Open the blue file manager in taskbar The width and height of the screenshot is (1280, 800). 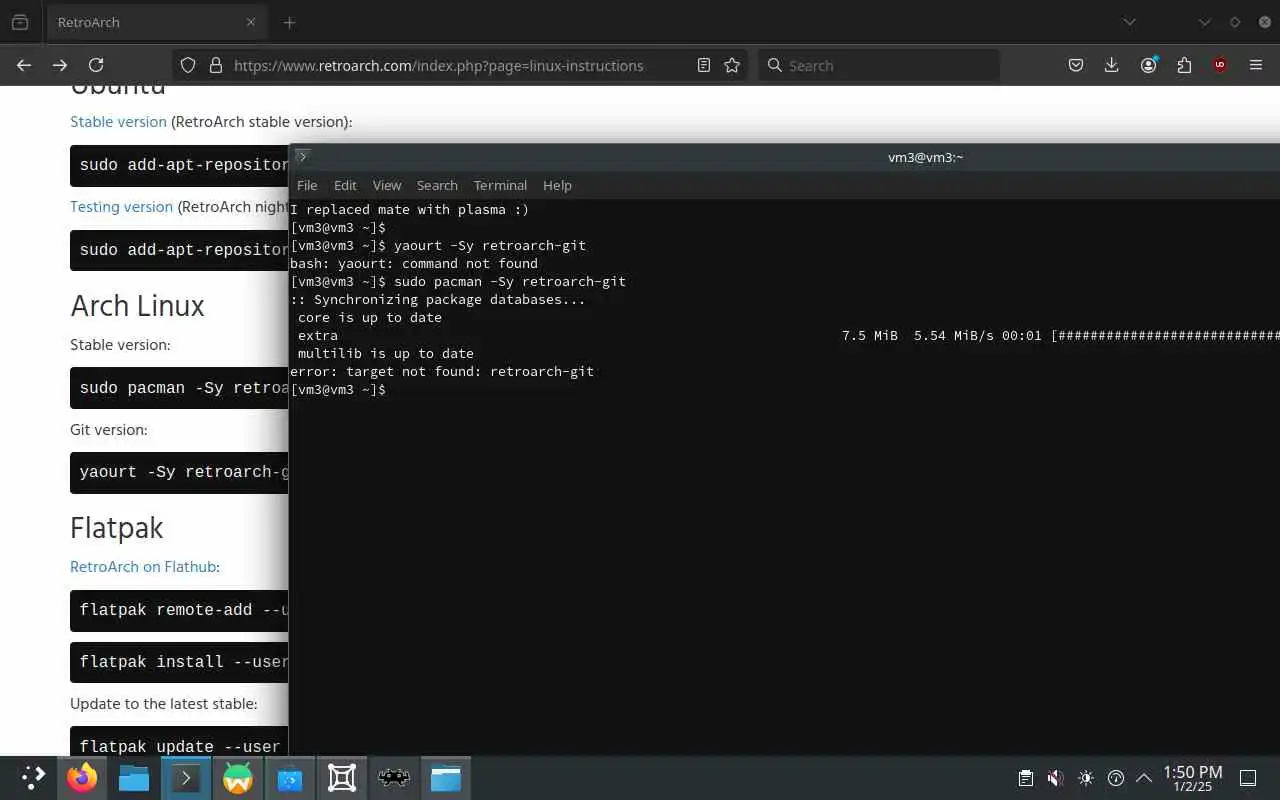[134, 777]
